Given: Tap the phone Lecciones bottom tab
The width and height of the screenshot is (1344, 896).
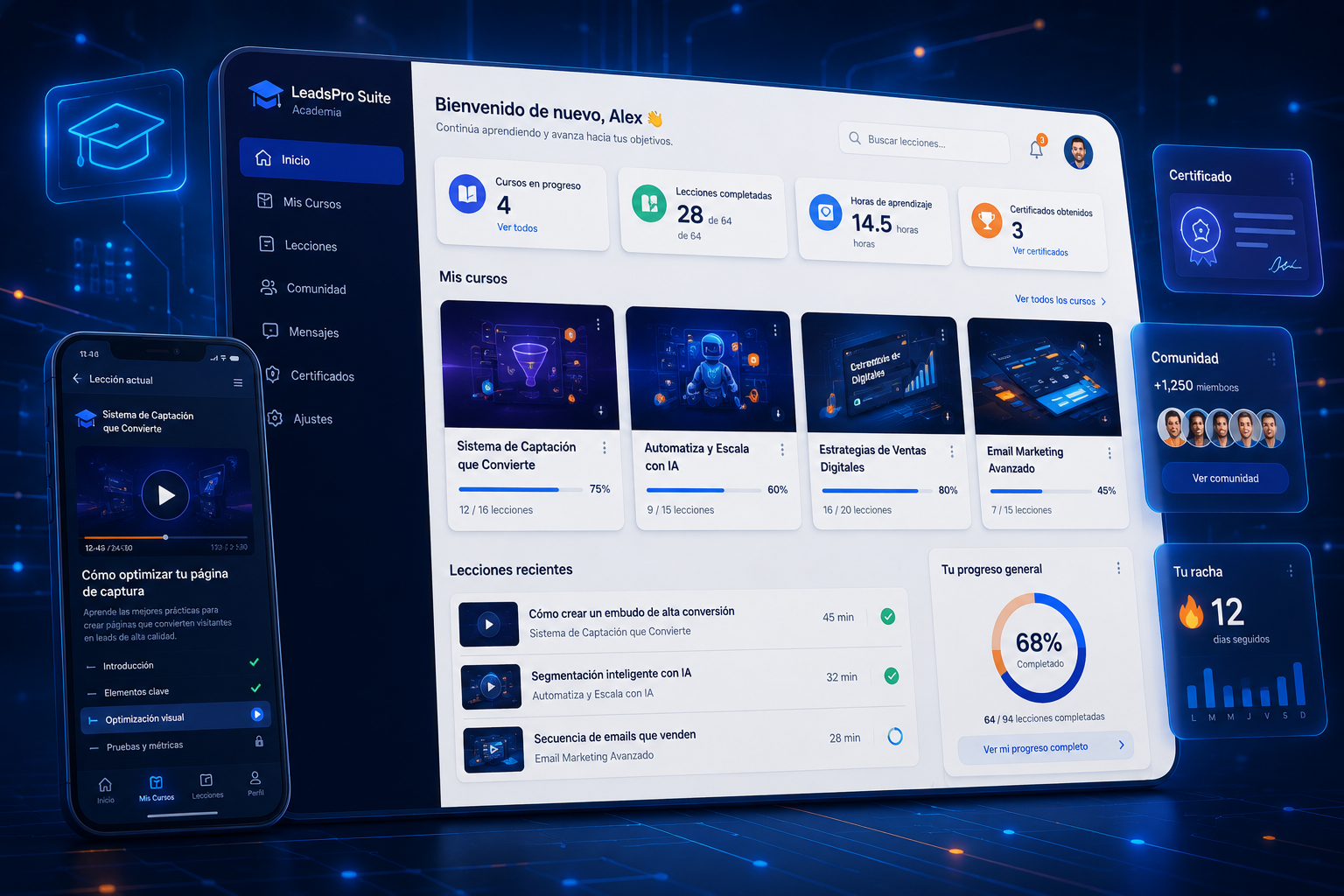Looking at the screenshot, I should pos(207,786).
